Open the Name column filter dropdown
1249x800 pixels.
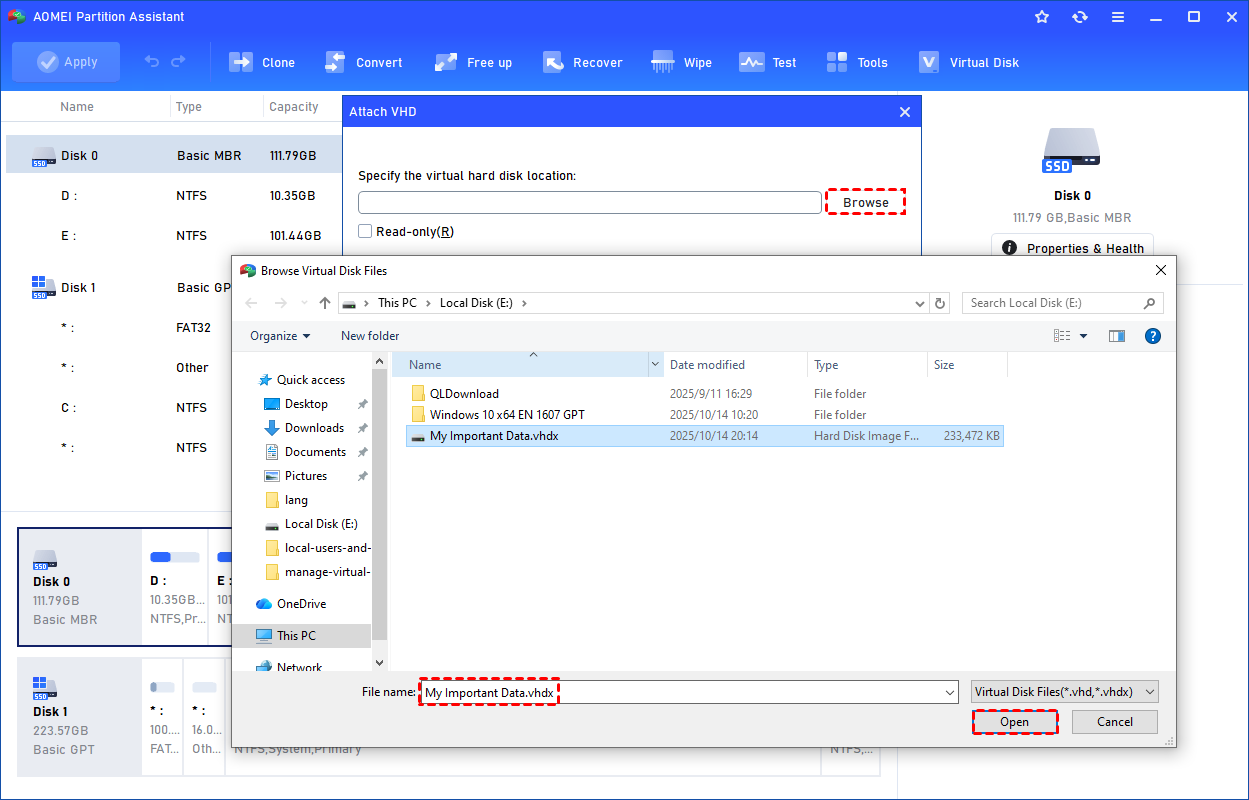coord(656,365)
